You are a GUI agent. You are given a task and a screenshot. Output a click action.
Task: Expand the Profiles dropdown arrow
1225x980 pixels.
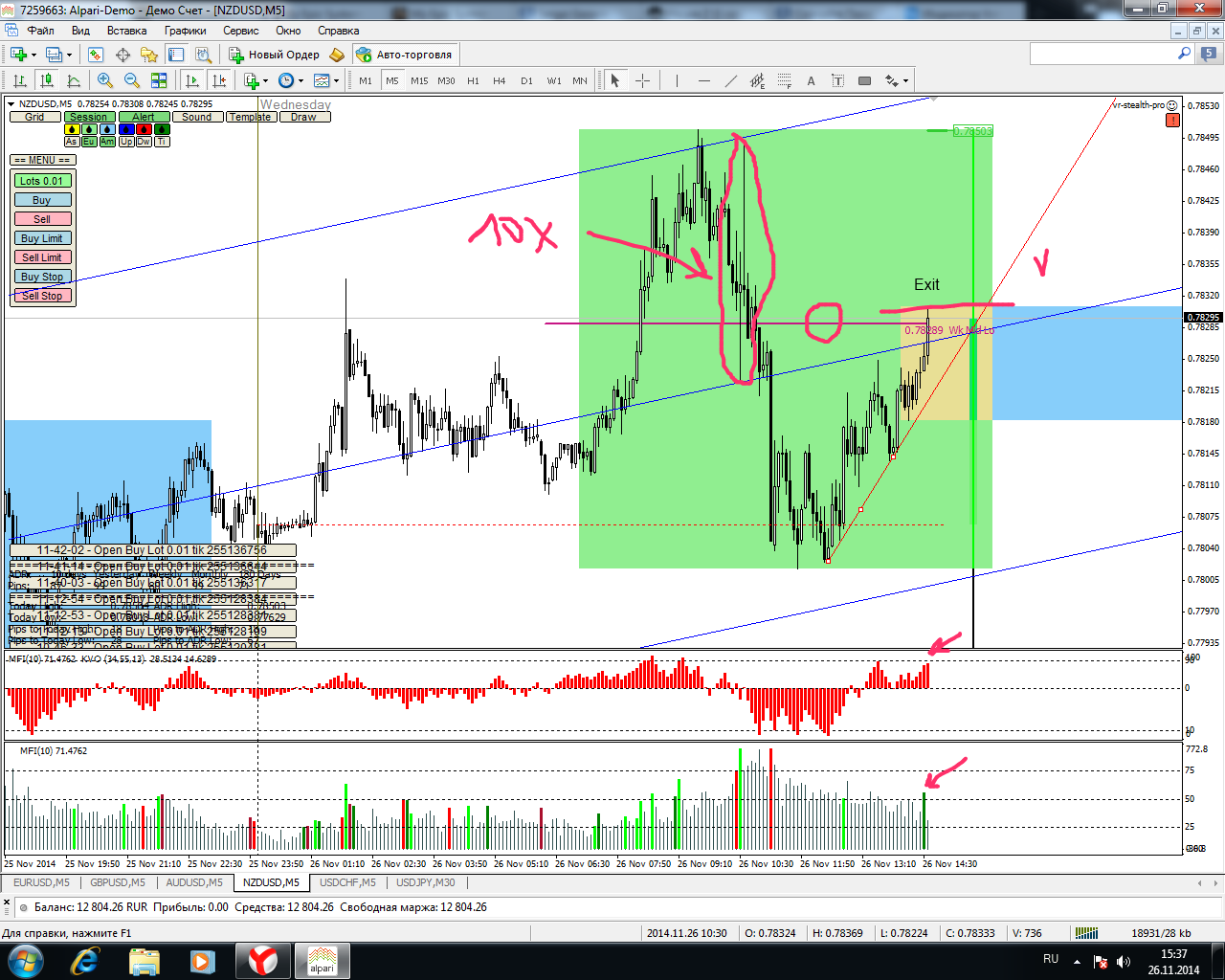pos(69,55)
